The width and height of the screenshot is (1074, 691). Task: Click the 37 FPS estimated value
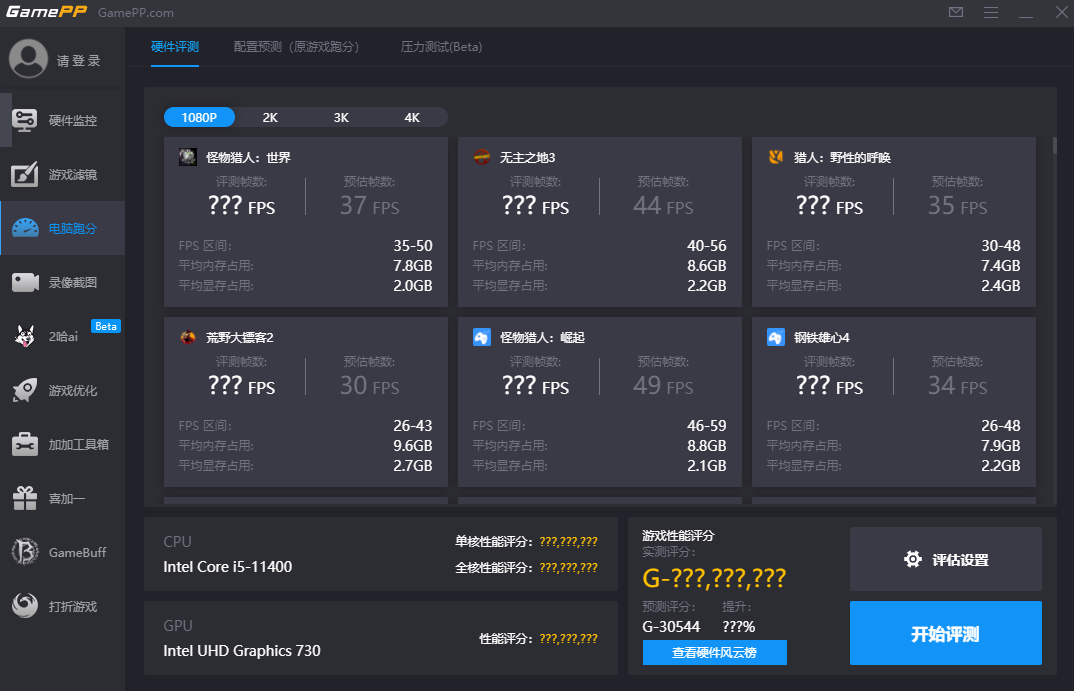[x=370, y=205]
